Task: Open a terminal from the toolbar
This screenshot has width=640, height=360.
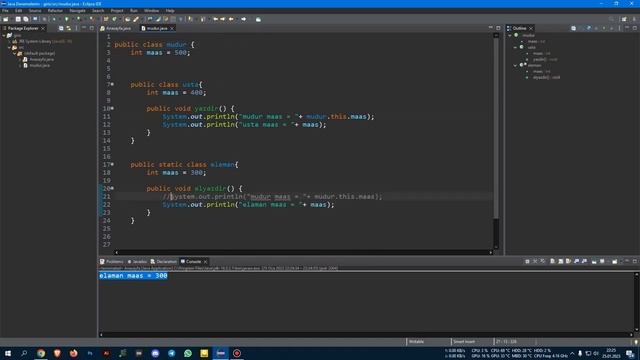Action: click(x=35, y=19)
